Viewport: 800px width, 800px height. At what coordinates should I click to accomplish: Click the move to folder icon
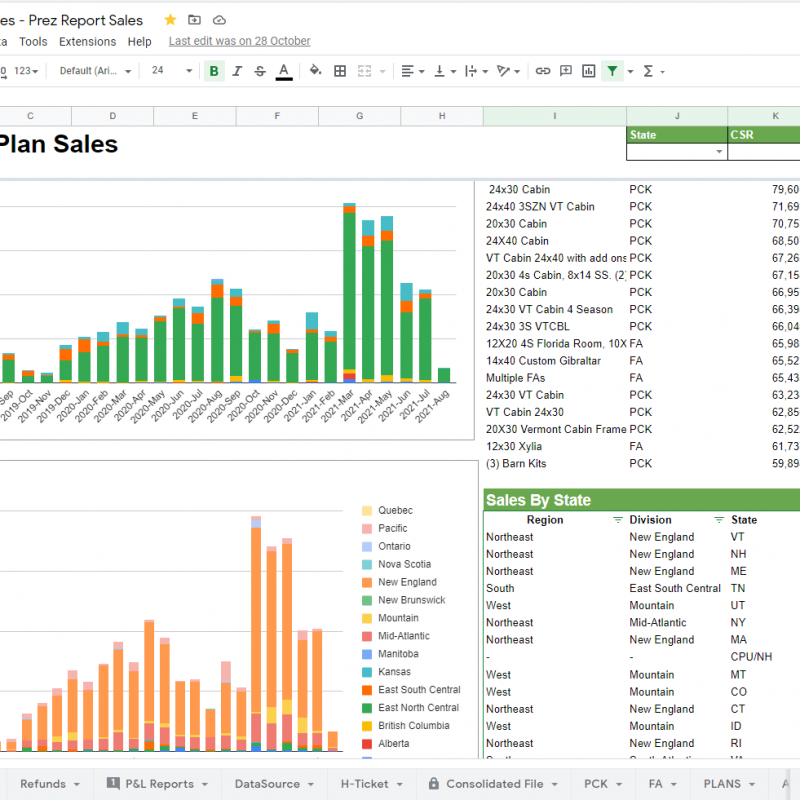[x=194, y=20]
